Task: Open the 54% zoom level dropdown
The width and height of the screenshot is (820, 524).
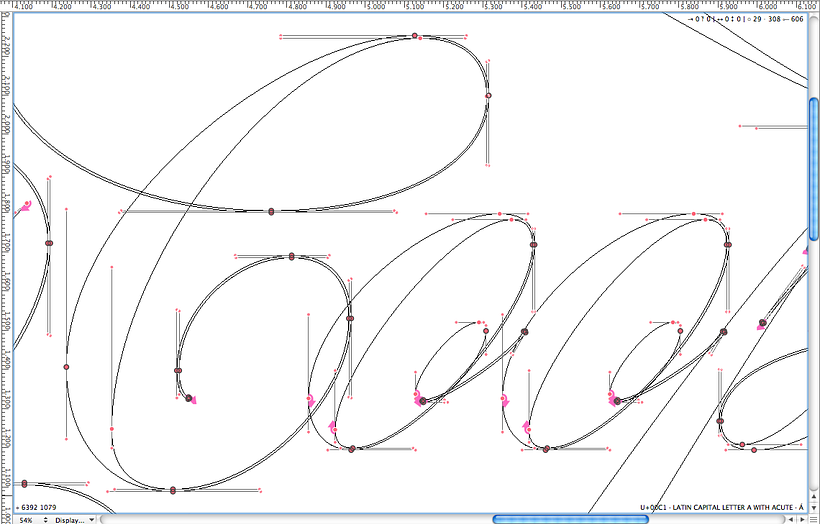Action: tap(32, 519)
